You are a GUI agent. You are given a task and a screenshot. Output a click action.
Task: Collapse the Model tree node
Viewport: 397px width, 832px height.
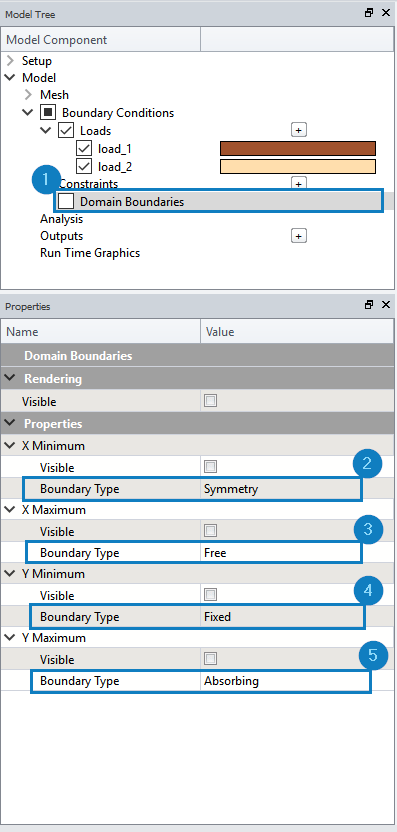click(10, 77)
